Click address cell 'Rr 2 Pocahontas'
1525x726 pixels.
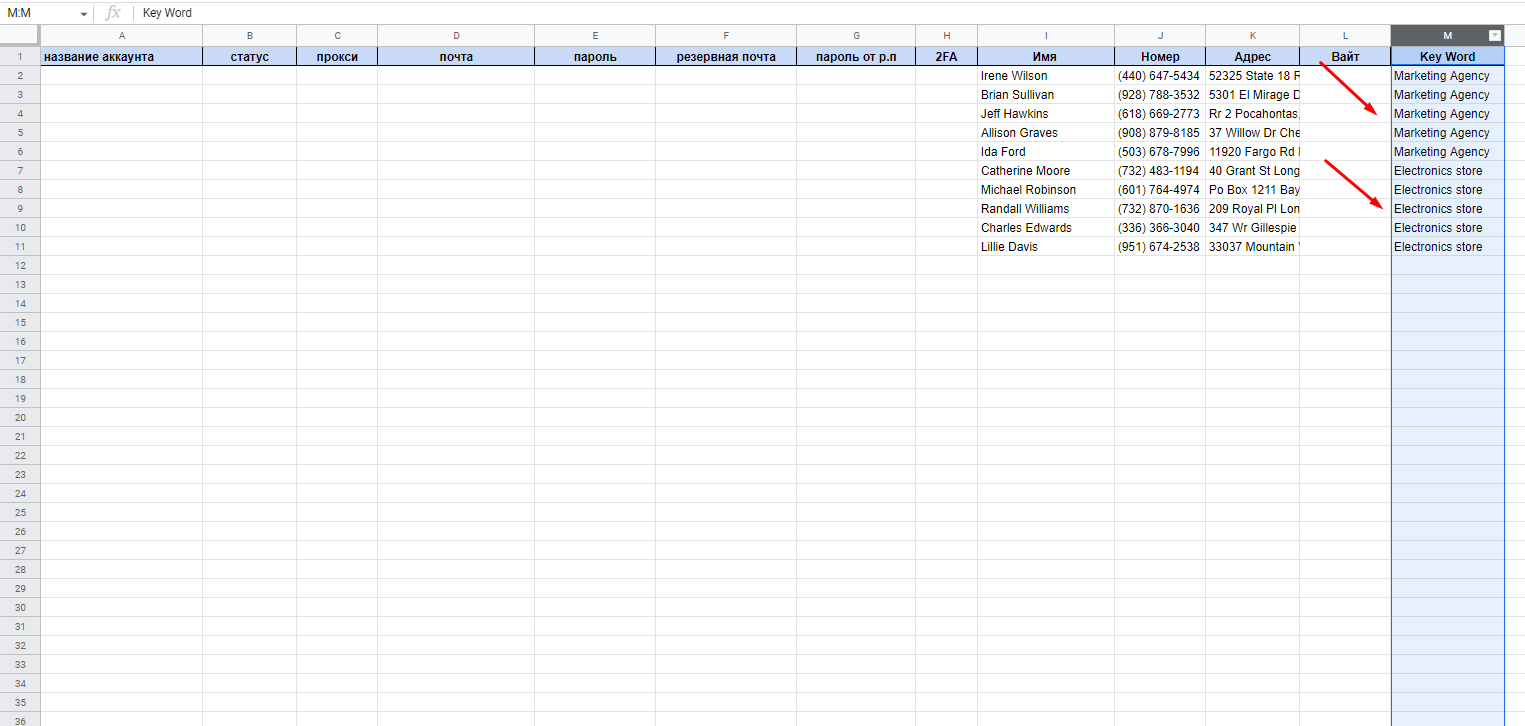tap(1253, 114)
